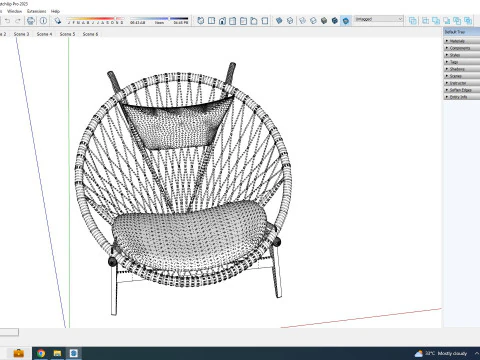Switch to the Back view
Image resolution: width=480 pixels, height=360 pixels.
(243, 21)
